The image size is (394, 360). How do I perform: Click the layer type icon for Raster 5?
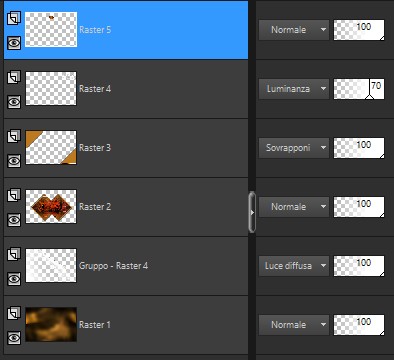(14, 18)
